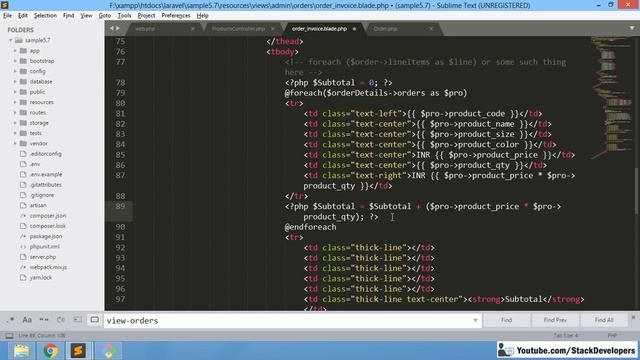Open the Selection menu
Image resolution: width=640 pixels, height=360 pixels.
click(x=45, y=16)
